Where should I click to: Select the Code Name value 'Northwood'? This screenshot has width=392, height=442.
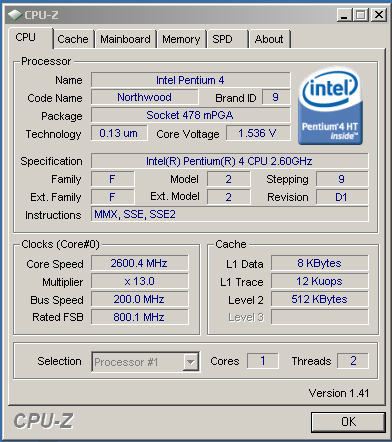tap(145, 97)
